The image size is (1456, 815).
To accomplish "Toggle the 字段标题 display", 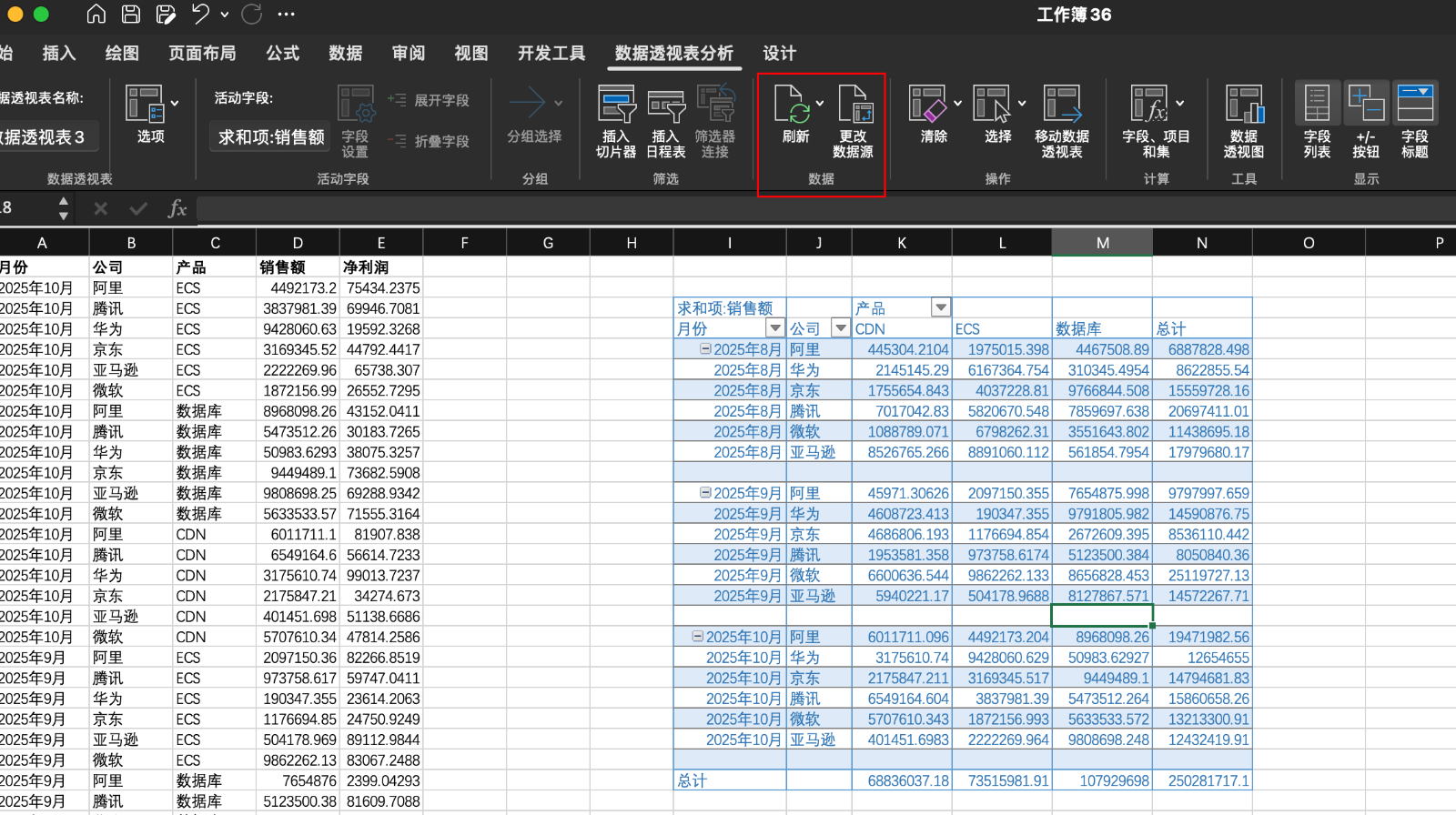I will (1415, 120).
